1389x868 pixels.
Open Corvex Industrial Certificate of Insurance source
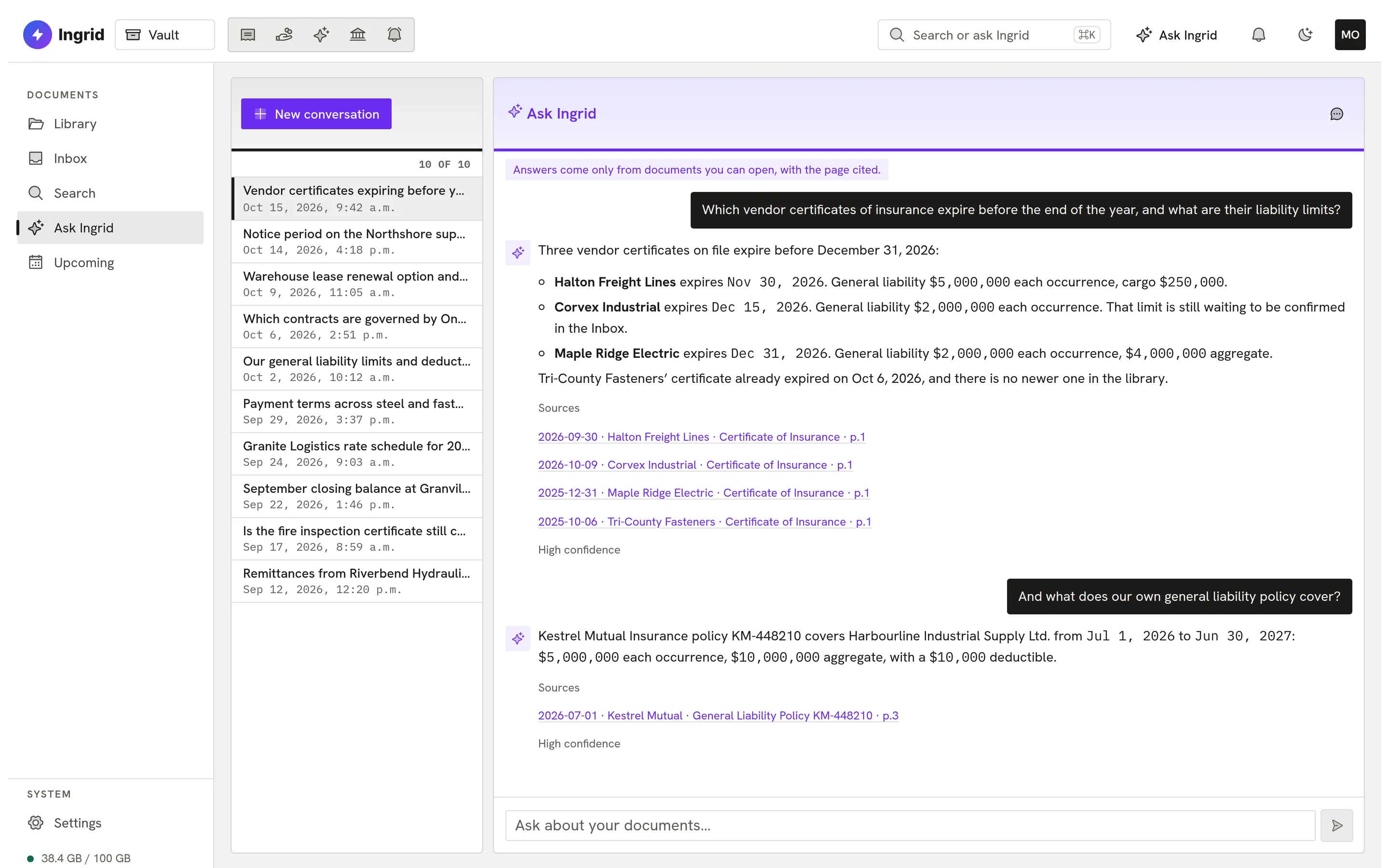point(695,465)
